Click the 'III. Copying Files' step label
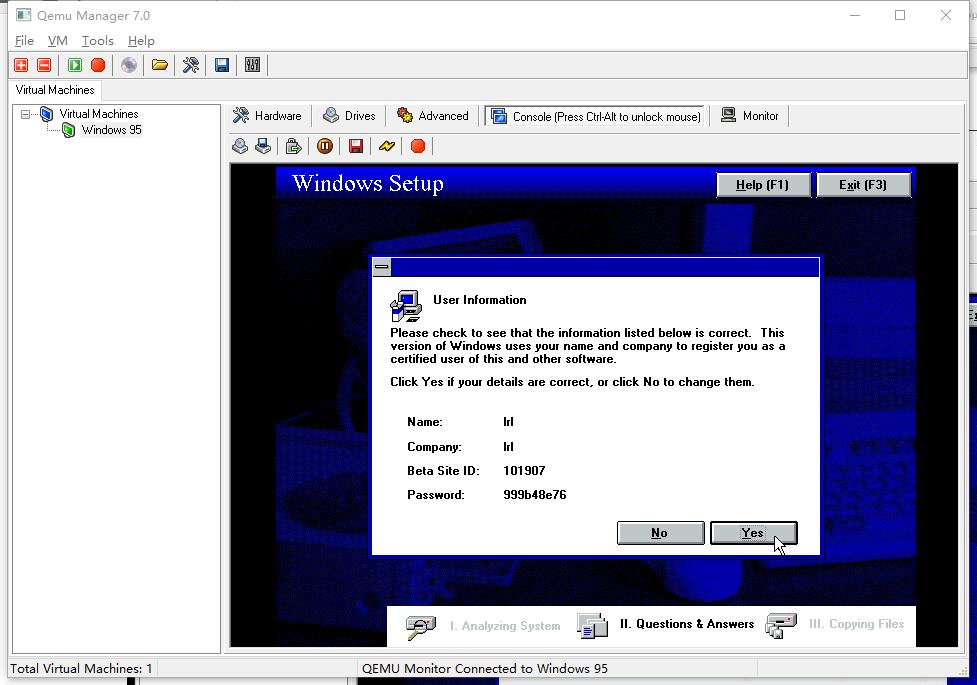The image size is (977, 685). coord(856,624)
